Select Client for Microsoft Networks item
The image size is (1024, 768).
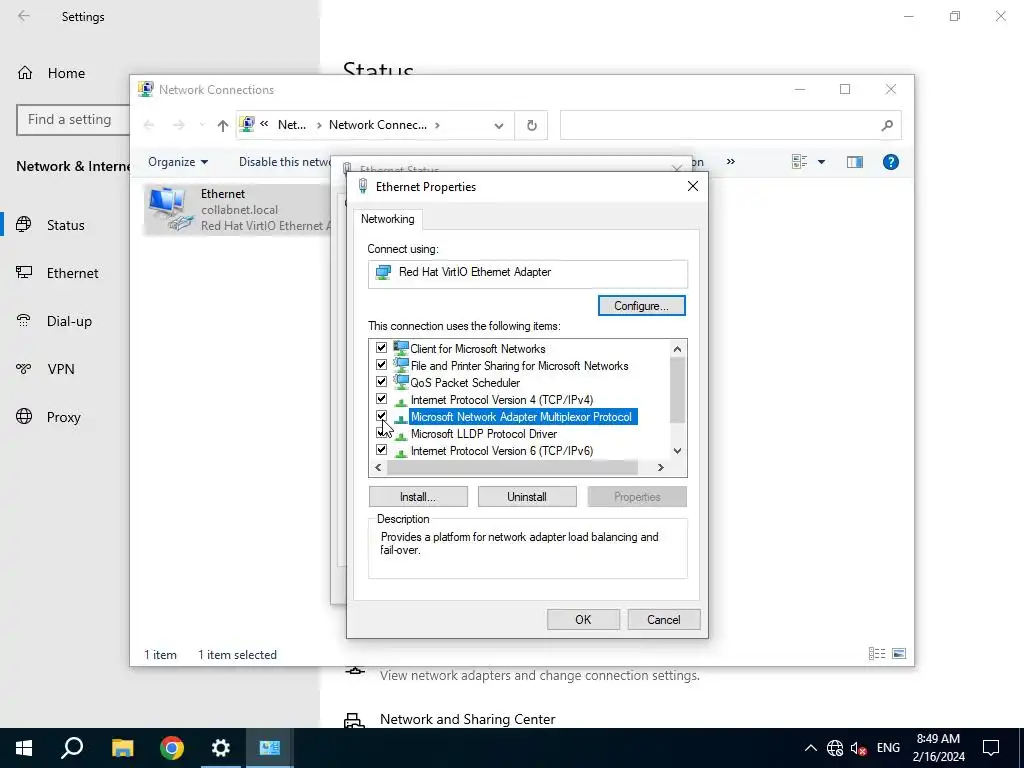click(477, 349)
